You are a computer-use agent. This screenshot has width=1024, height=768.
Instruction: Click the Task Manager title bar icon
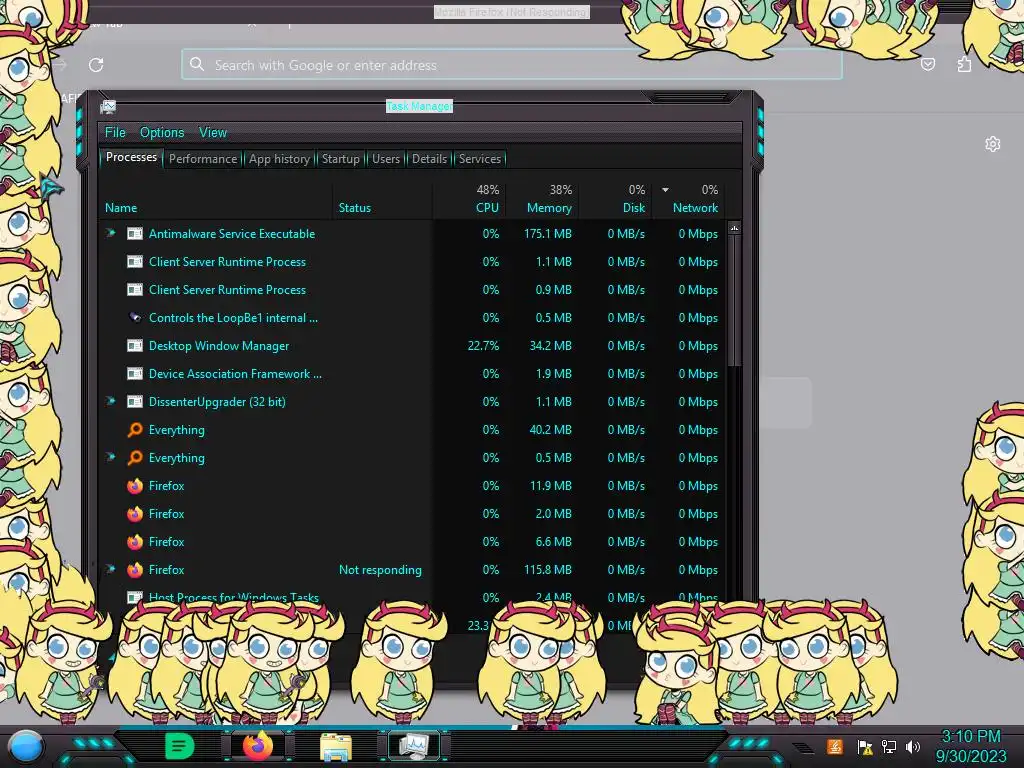point(108,106)
